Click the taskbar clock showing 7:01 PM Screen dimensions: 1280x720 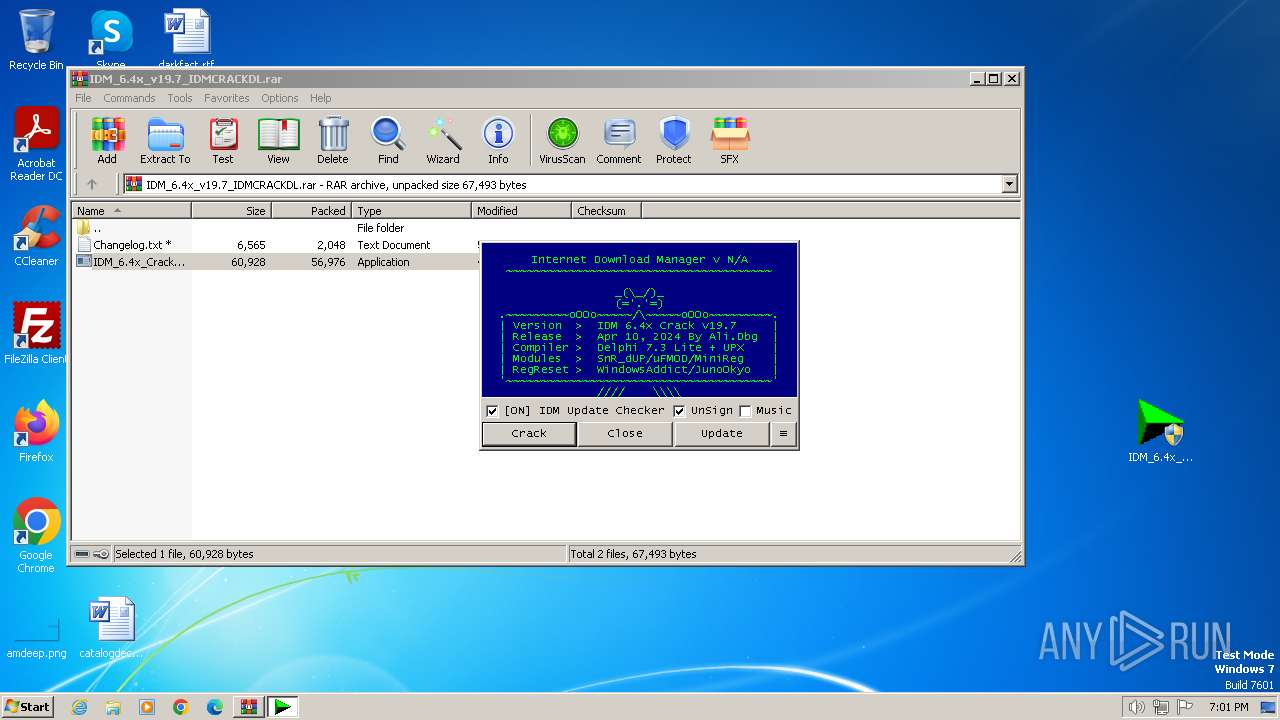click(1228, 707)
